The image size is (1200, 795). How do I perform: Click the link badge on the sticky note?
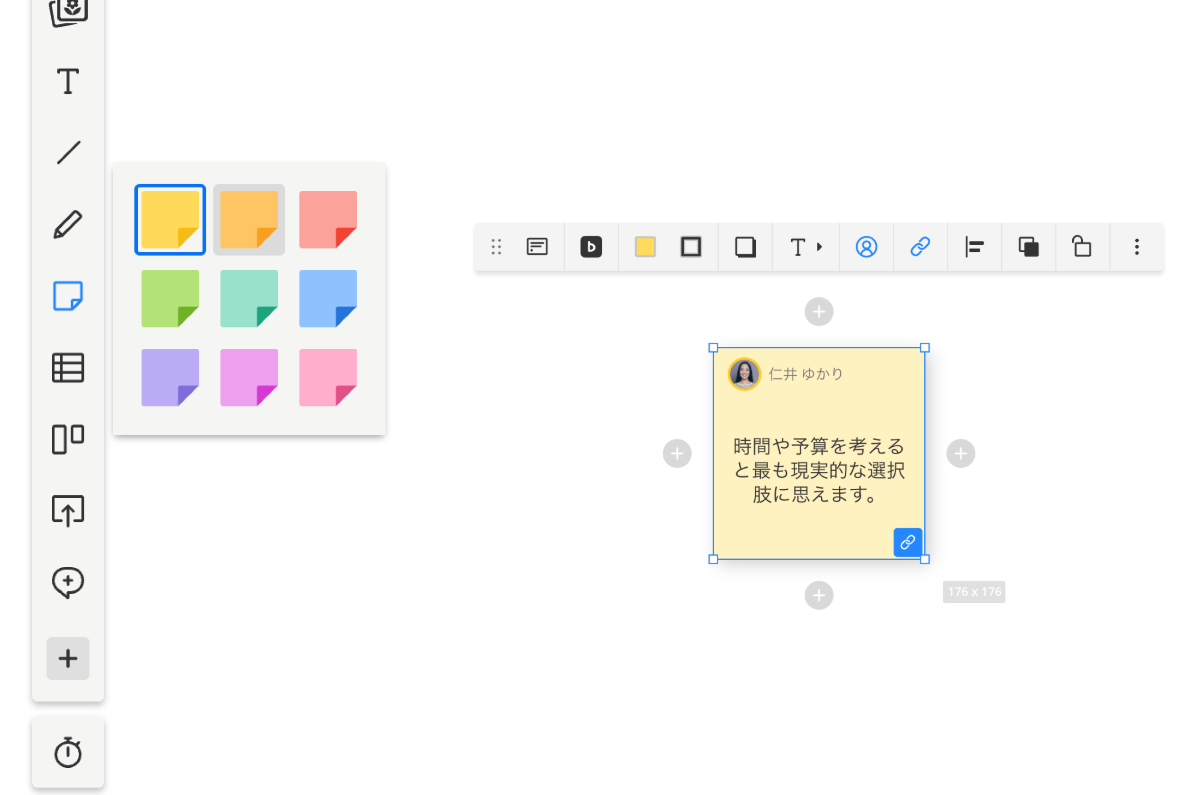tap(907, 542)
